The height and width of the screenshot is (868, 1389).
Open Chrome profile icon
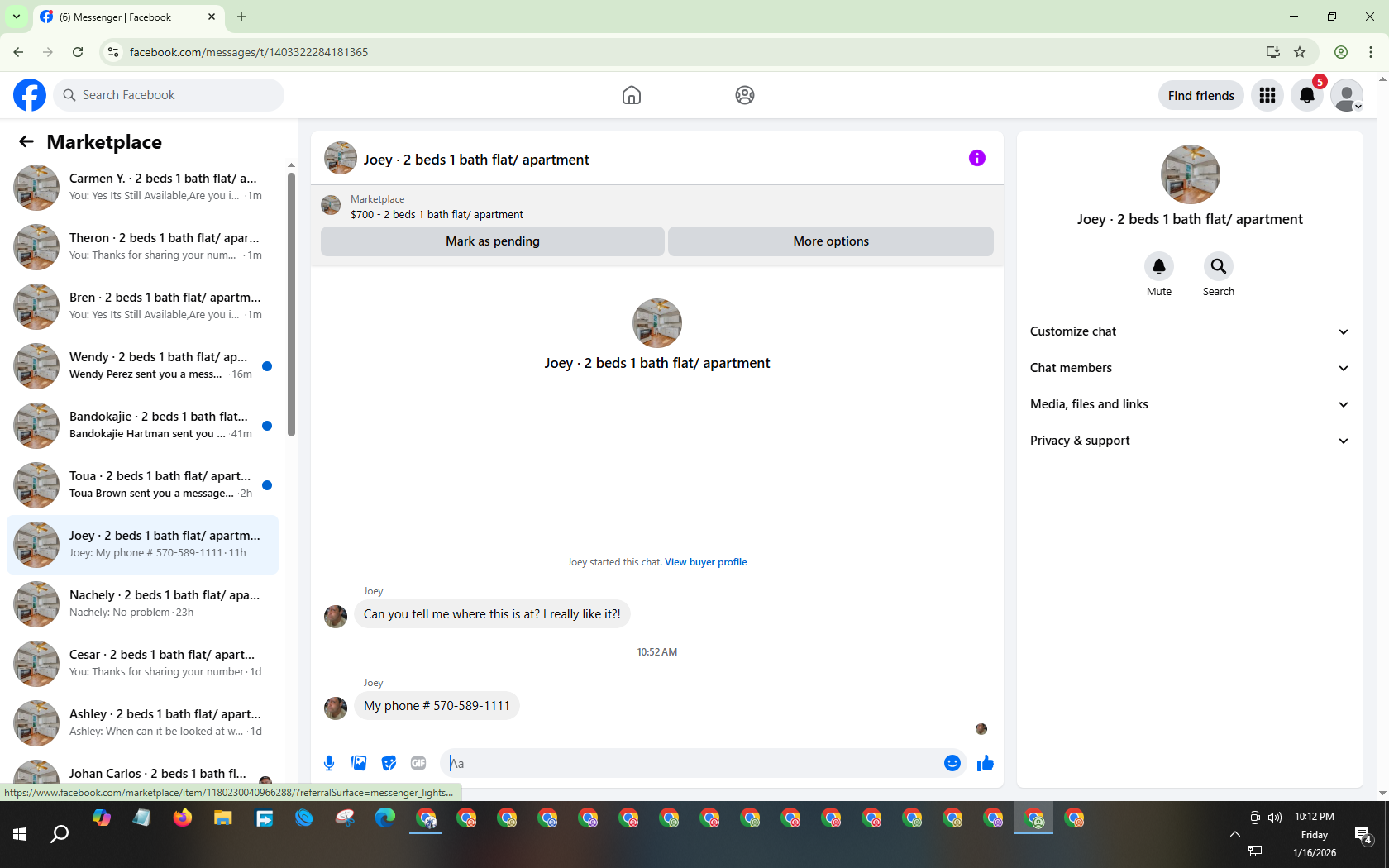click(1341, 52)
